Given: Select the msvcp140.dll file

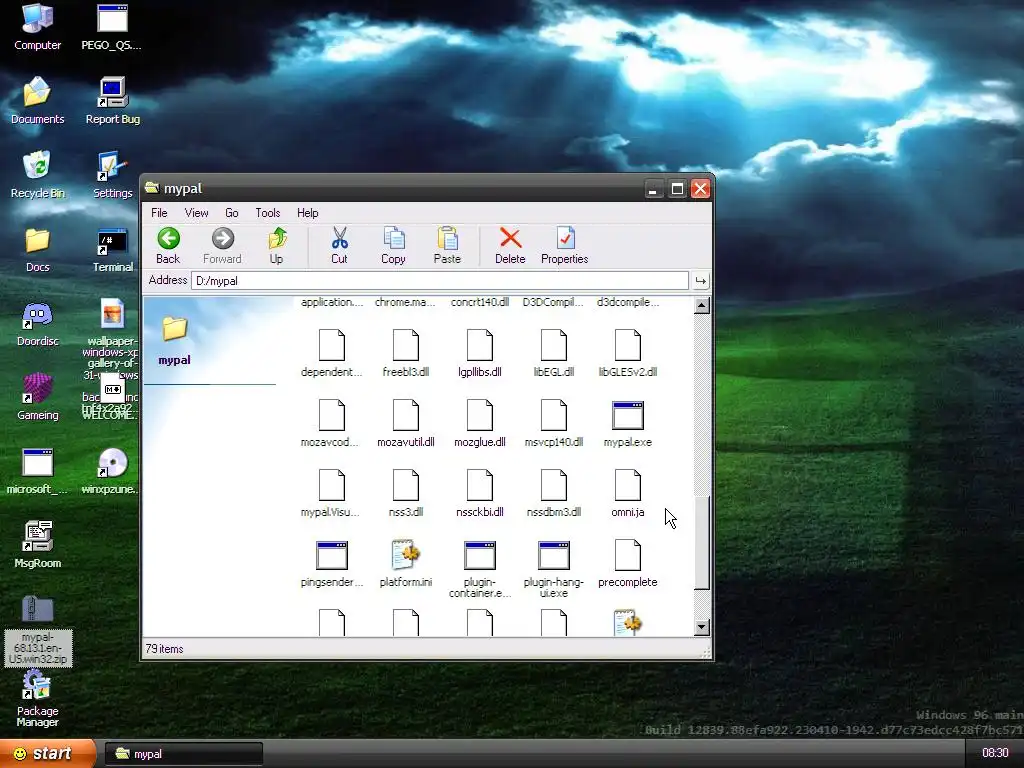Looking at the screenshot, I should tap(554, 423).
